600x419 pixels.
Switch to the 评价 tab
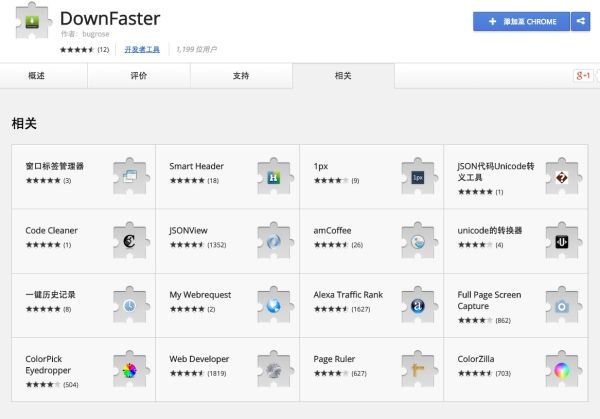(x=139, y=76)
